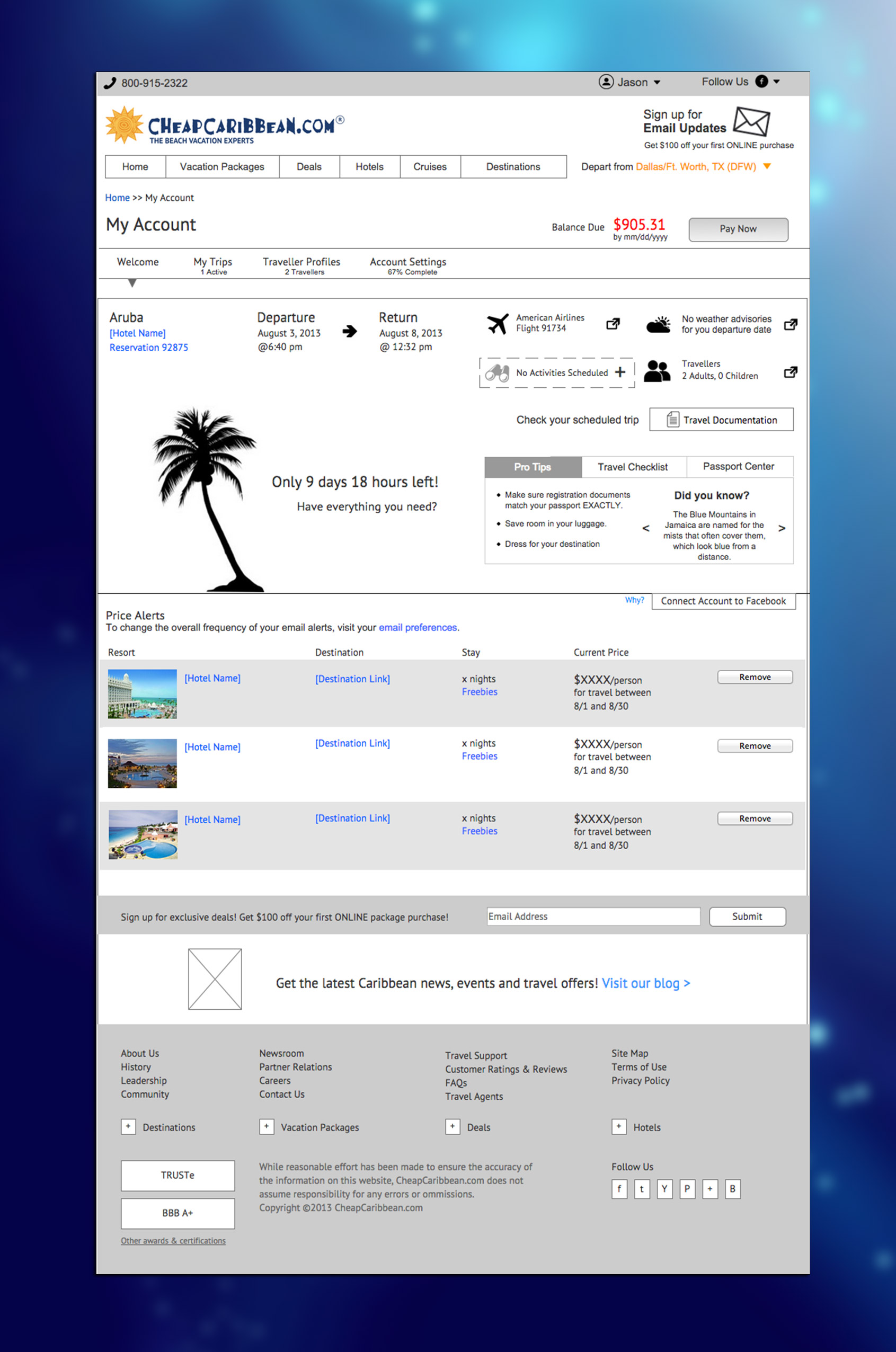Open the Destinations navigation menu item
896x1352 pixels.
(513, 167)
